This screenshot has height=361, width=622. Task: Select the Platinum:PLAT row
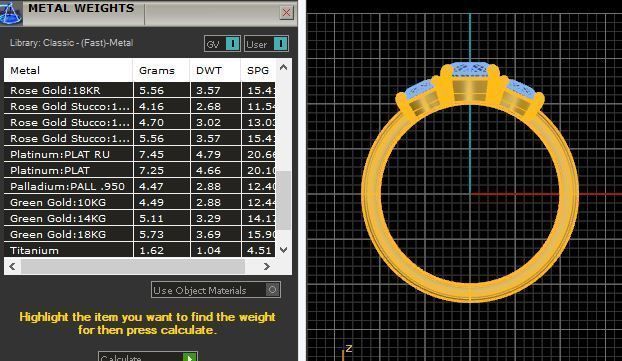140,171
